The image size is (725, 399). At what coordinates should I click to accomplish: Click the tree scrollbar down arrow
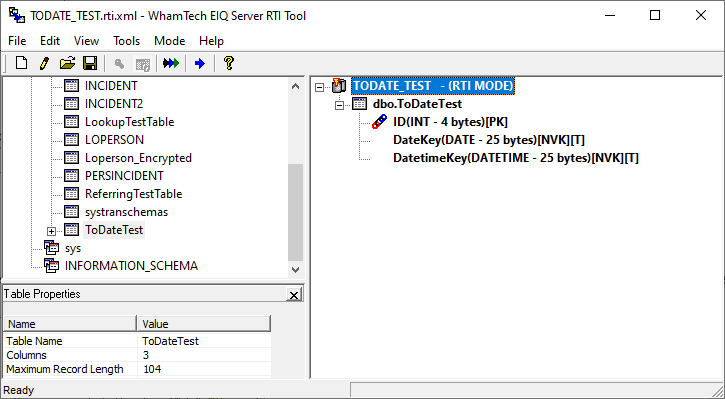click(295, 269)
